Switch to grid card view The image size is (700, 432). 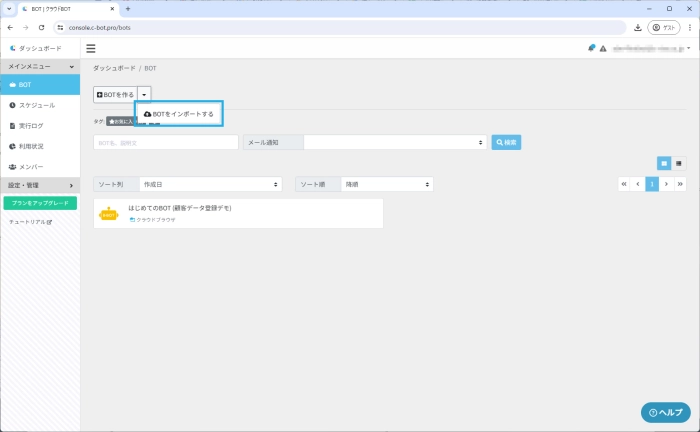tap(663, 163)
